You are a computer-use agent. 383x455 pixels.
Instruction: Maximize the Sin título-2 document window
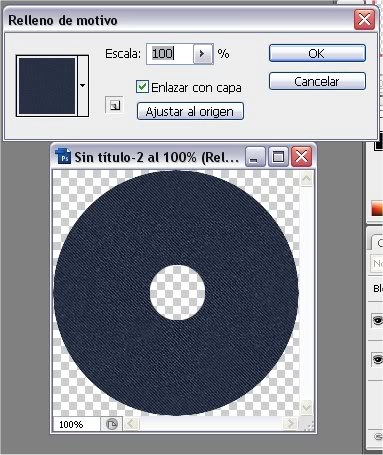pos(278,156)
